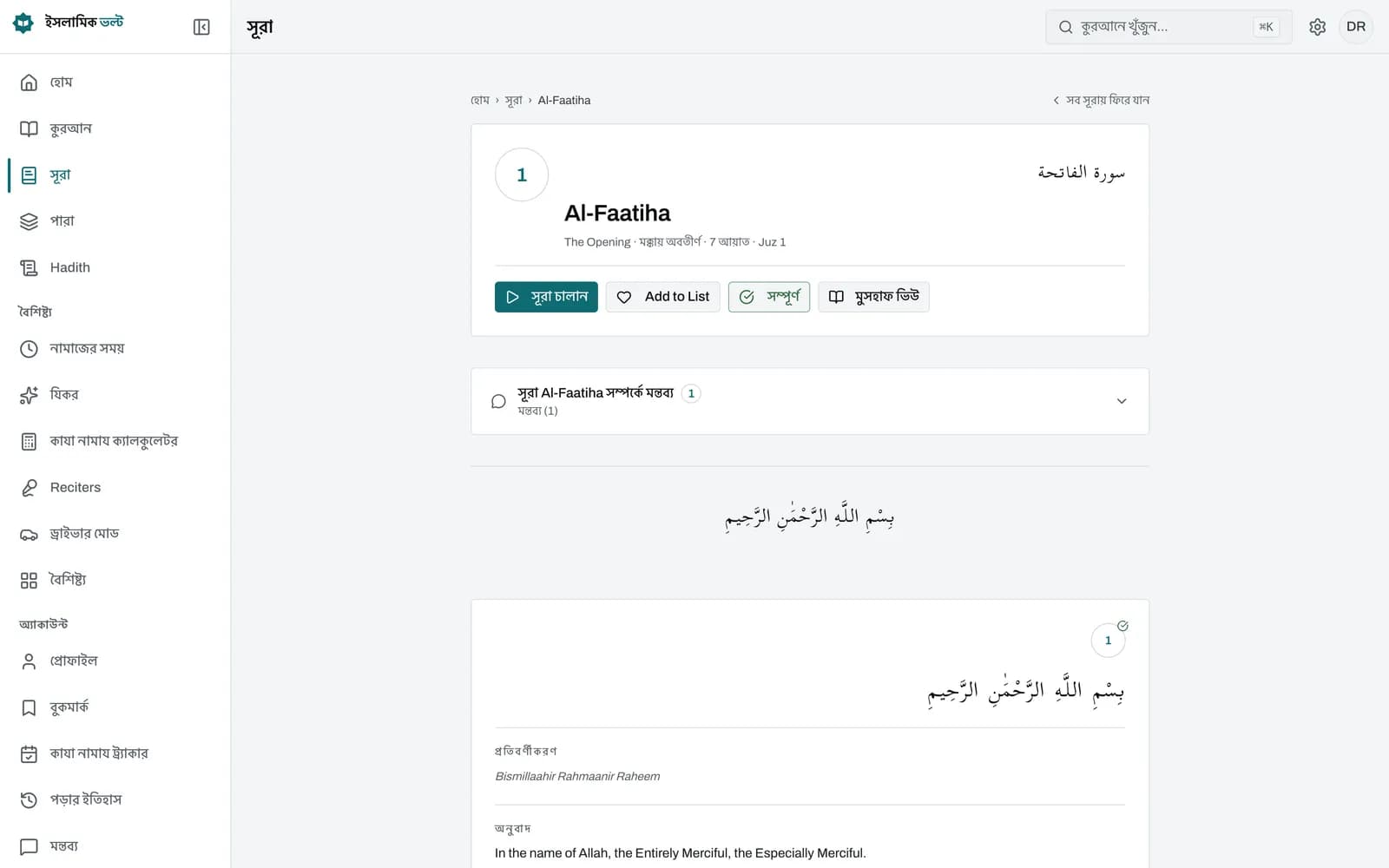The height and width of the screenshot is (868, 1389).
Task: Click the কুরআনে খুঁজুন search field
Action: click(1168, 27)
